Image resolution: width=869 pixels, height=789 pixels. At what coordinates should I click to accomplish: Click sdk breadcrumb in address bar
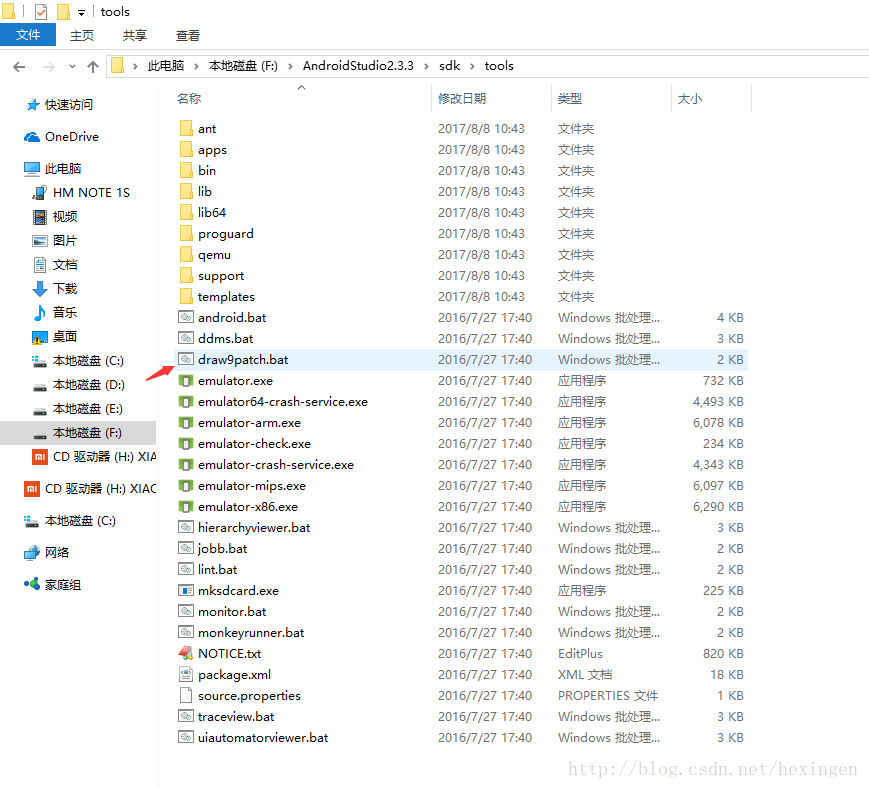[449, 66]
